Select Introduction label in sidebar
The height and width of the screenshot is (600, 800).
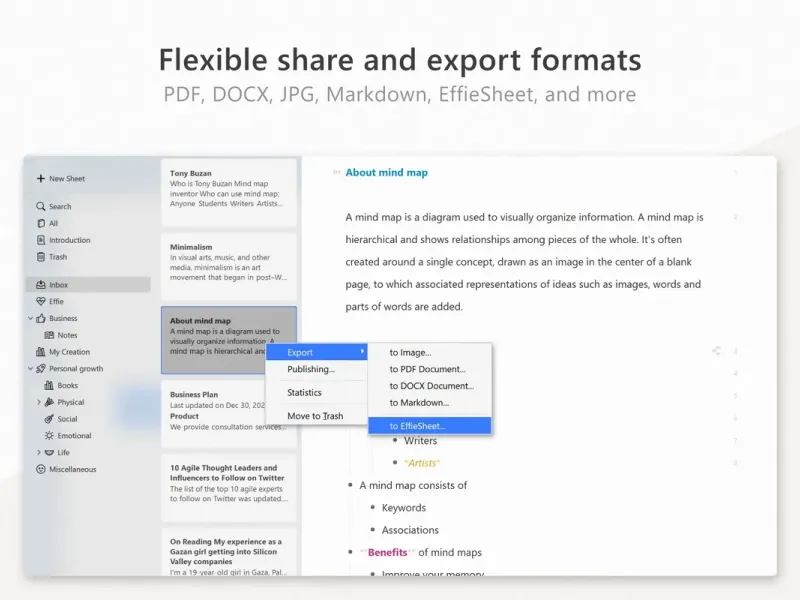pyautogui.click(x=70, y=240)
